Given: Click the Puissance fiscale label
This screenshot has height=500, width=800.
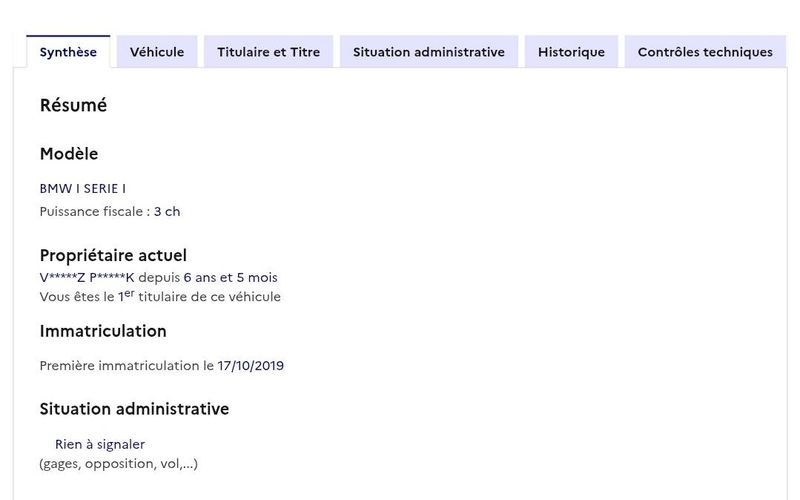Looking at the screenshot, I should [94, 211].
